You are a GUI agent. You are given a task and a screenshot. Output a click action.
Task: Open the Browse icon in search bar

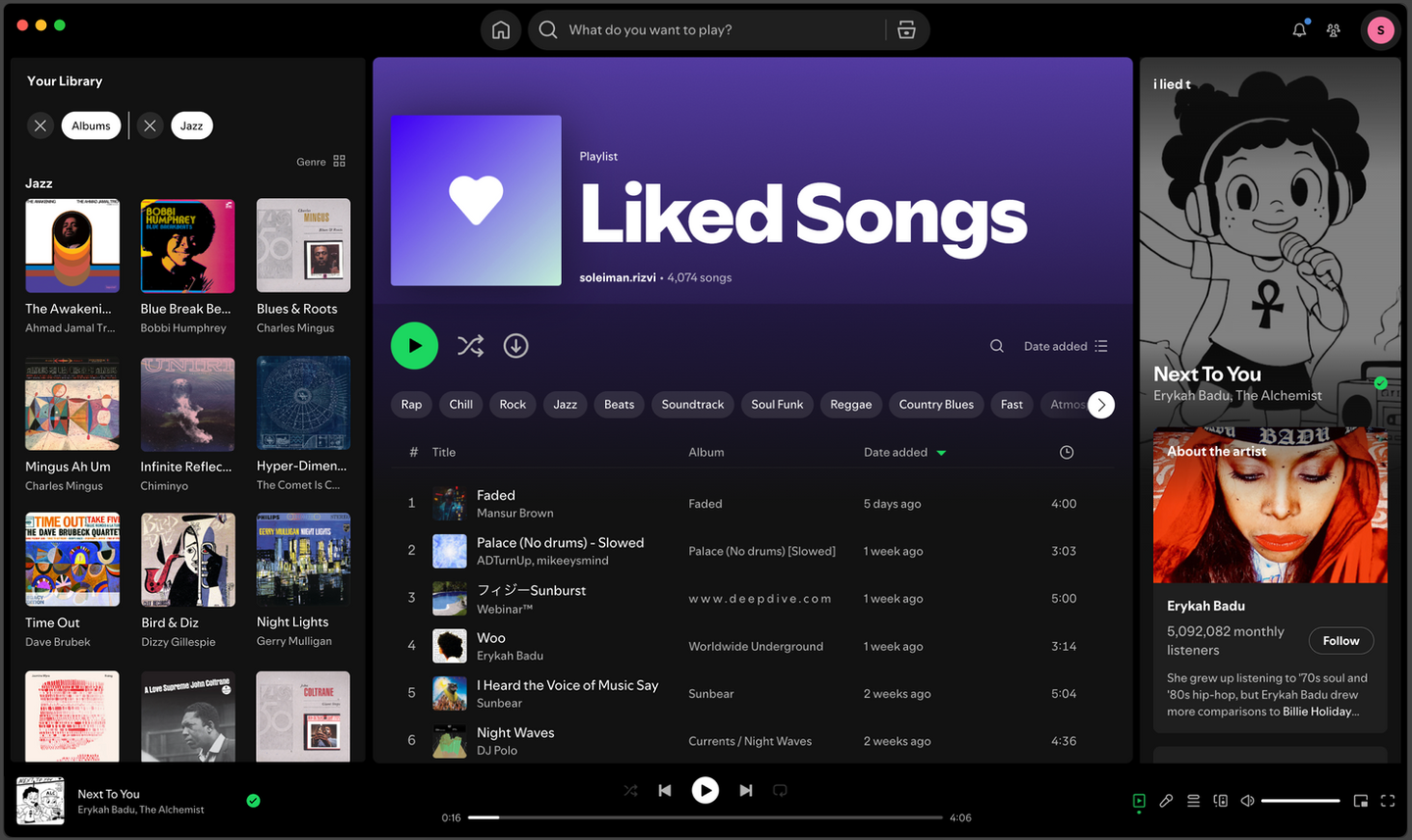[907, 29]
